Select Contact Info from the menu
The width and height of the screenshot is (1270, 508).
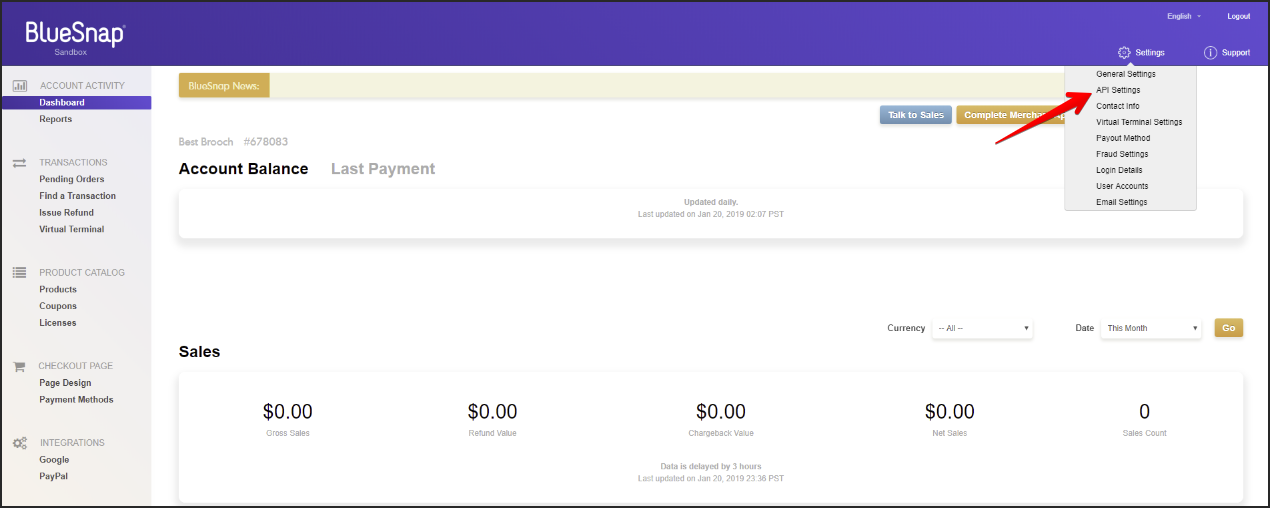pos(1117,106)
